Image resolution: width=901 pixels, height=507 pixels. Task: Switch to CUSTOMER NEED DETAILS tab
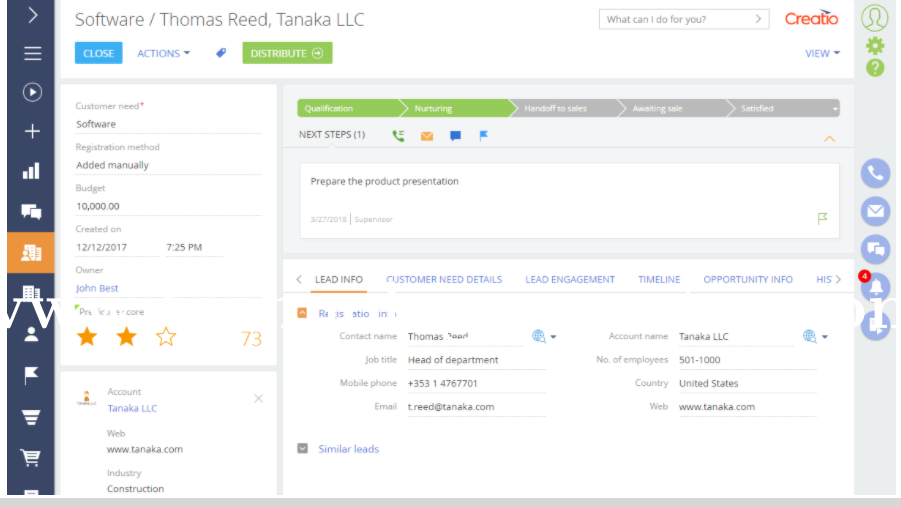point(444,279)
